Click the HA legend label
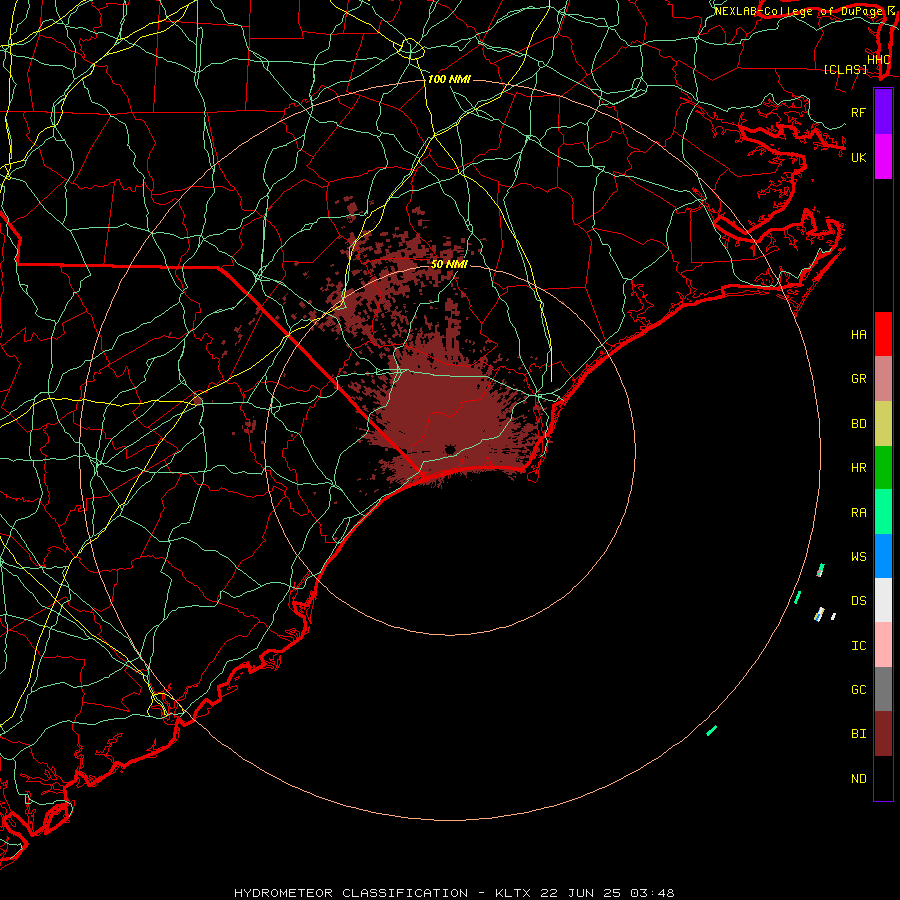 click(859, 334)
